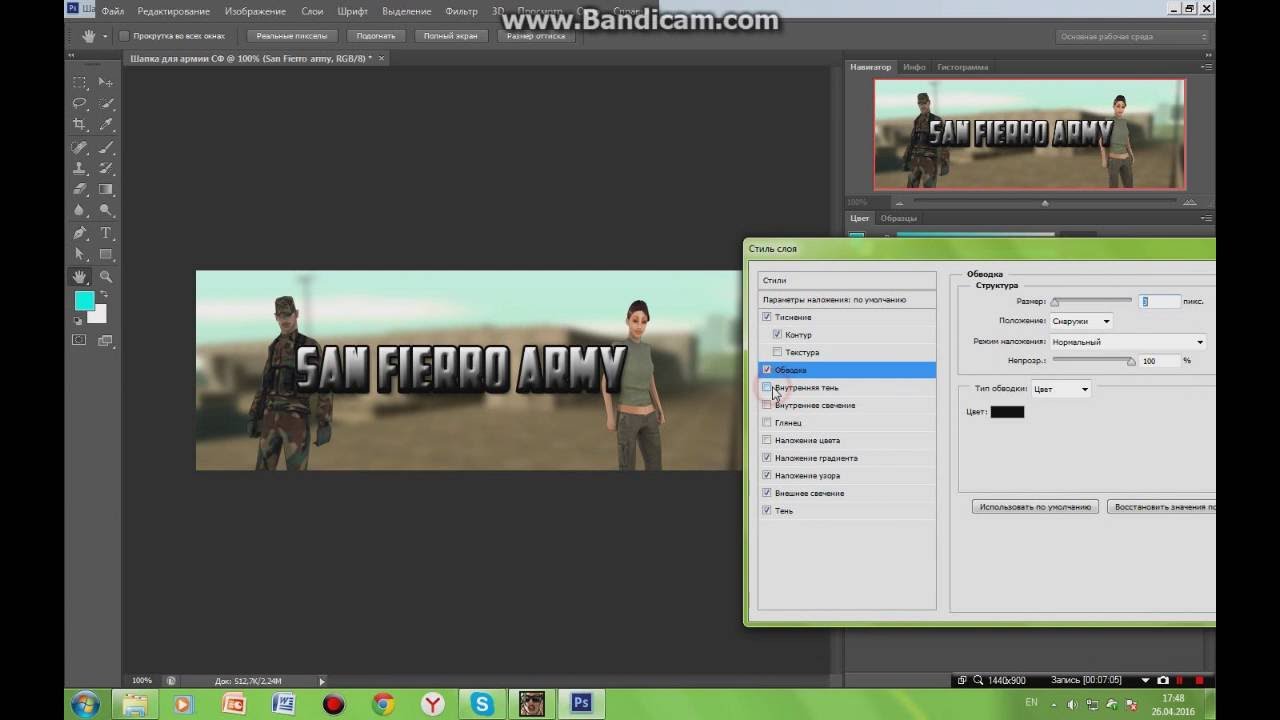Screen dimensions: 1280x720
Task: Toggle Quick Mask mode
Action: pos(79,340)
